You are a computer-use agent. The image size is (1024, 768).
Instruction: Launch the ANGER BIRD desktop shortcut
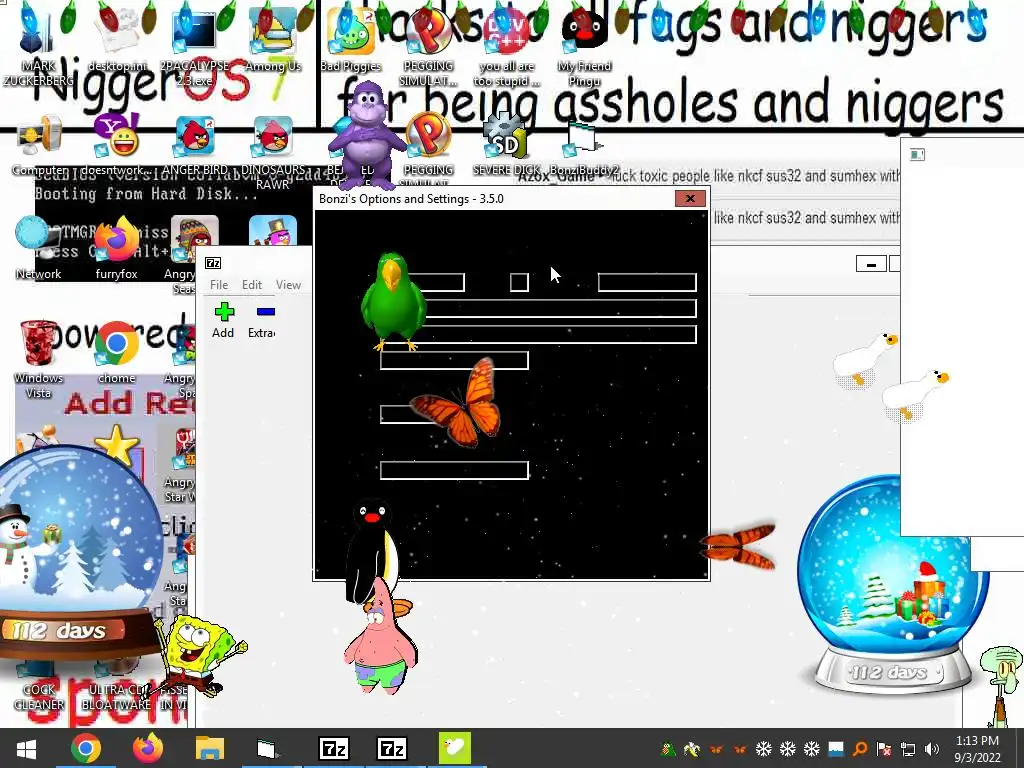(x=195, y=145)
